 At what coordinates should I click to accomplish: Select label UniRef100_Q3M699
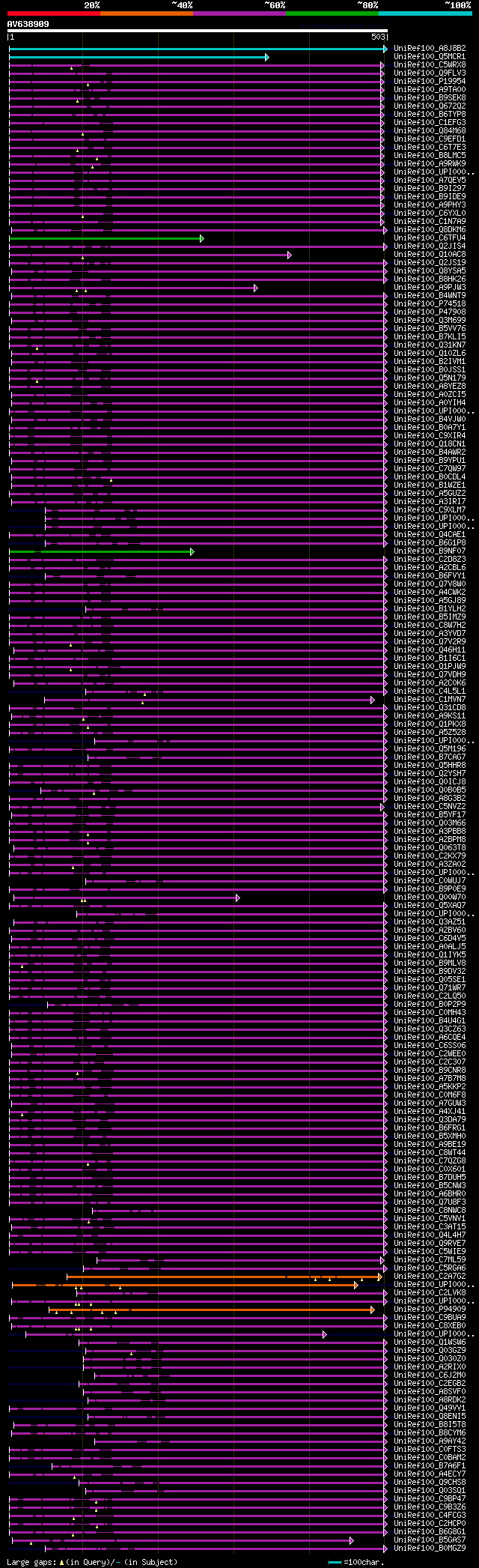pos(430,321)
